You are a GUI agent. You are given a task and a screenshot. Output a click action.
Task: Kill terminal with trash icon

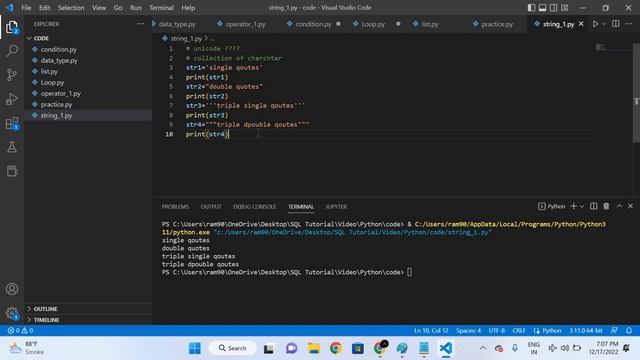pos(606,207)
